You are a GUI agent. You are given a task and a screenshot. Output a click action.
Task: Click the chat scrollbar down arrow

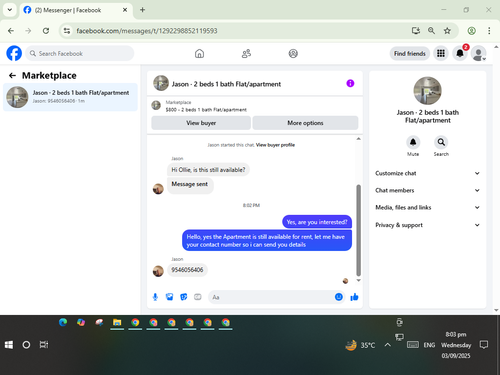point(359,280)
